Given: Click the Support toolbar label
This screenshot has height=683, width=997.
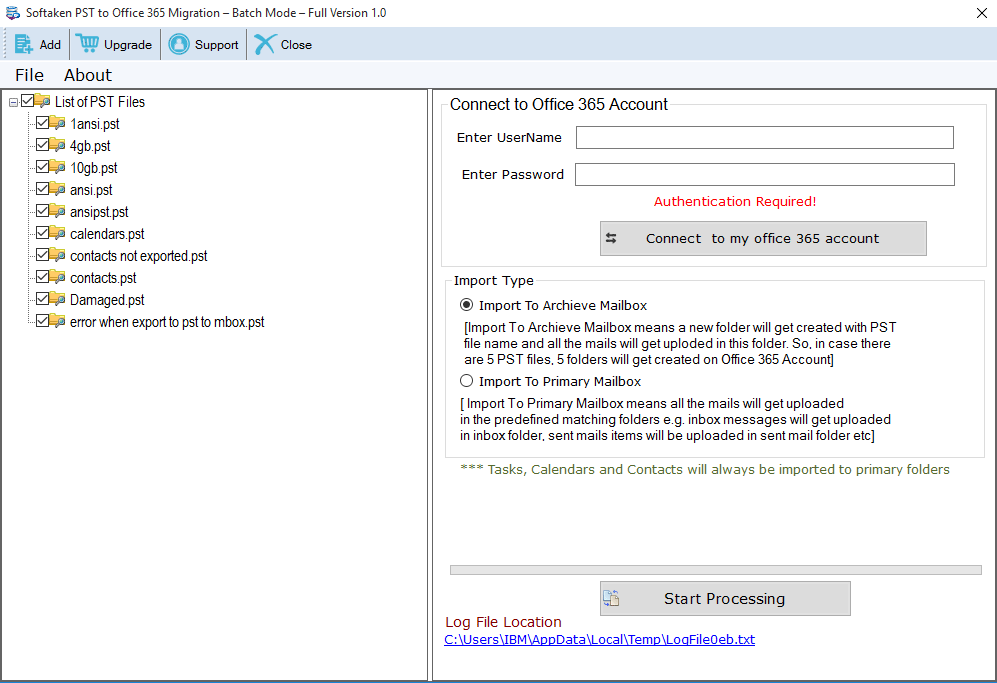Looking at the screenshot, I should coord(216,45).
